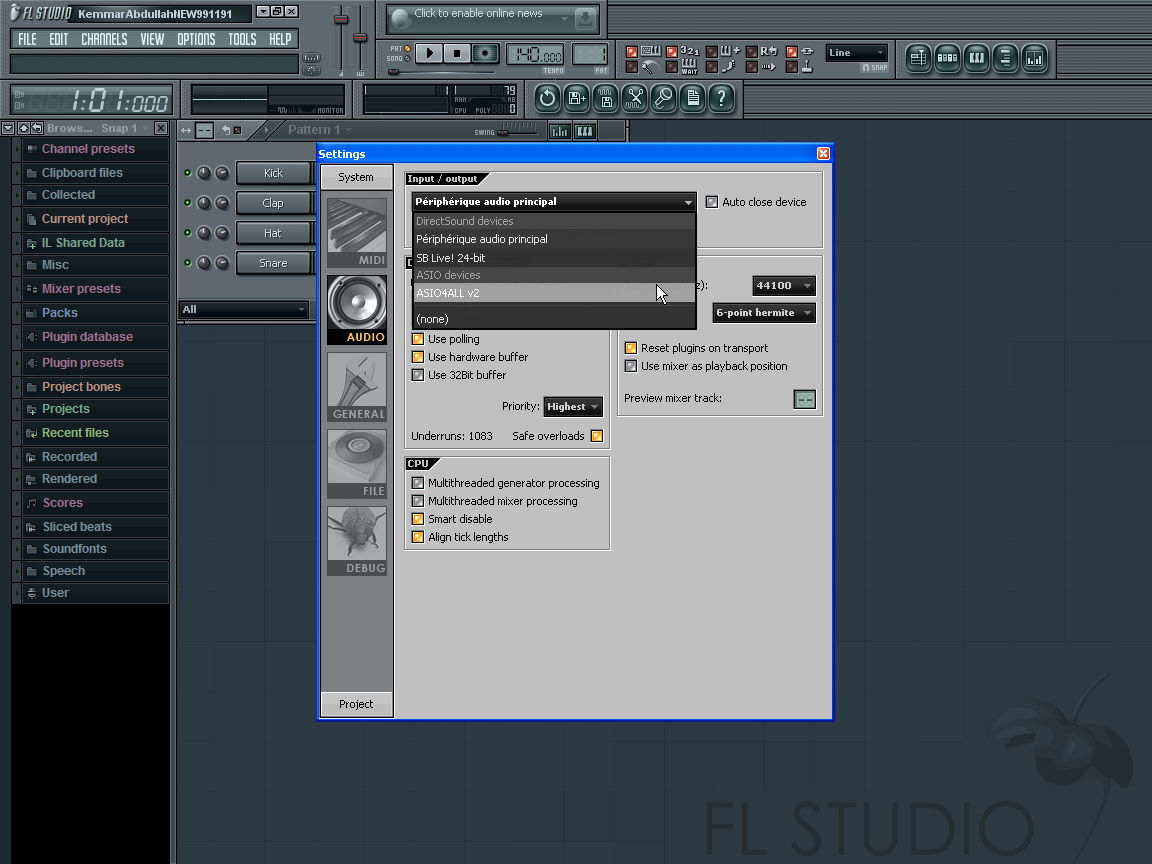Image resolution: width=1152 pixels, height=864 pixels.
Task: Adjust the swing slider
Action: (517, 132)
